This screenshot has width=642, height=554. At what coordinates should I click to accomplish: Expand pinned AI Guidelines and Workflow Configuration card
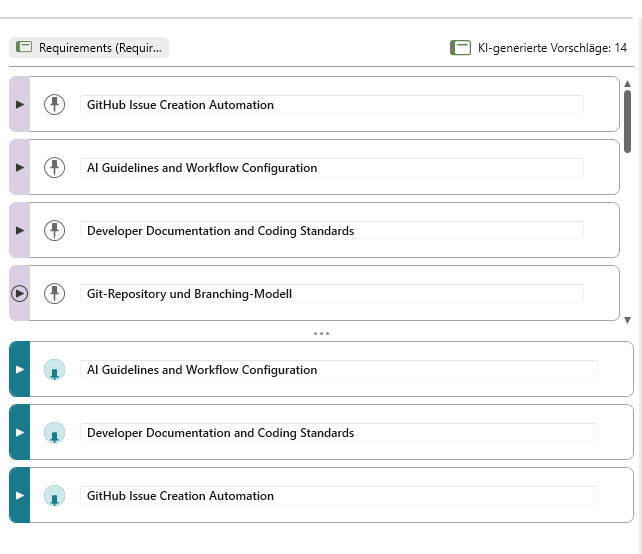coord(20,369)
